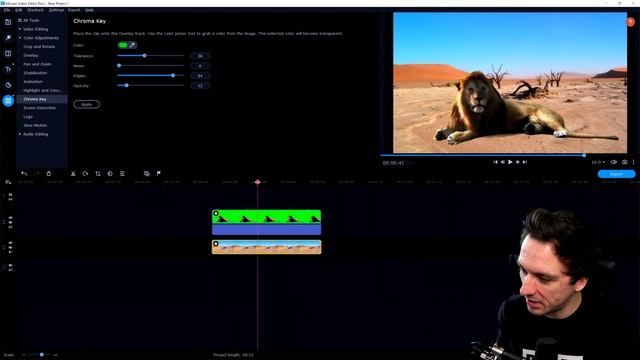This screenshot has height=360, width=640.
Task: Open the Filters wand tab in sidebar
Action: (8, 38)
